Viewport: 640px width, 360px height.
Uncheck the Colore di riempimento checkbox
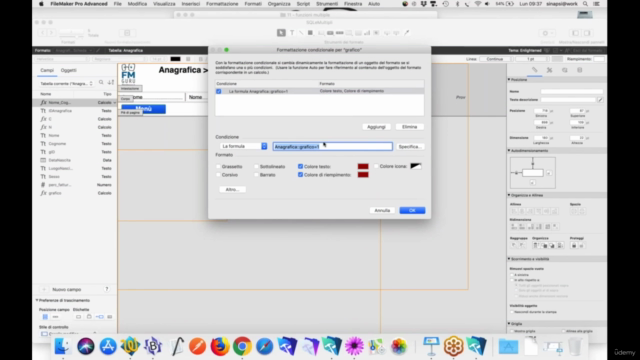pyautogui.click(x=300, y=175)
